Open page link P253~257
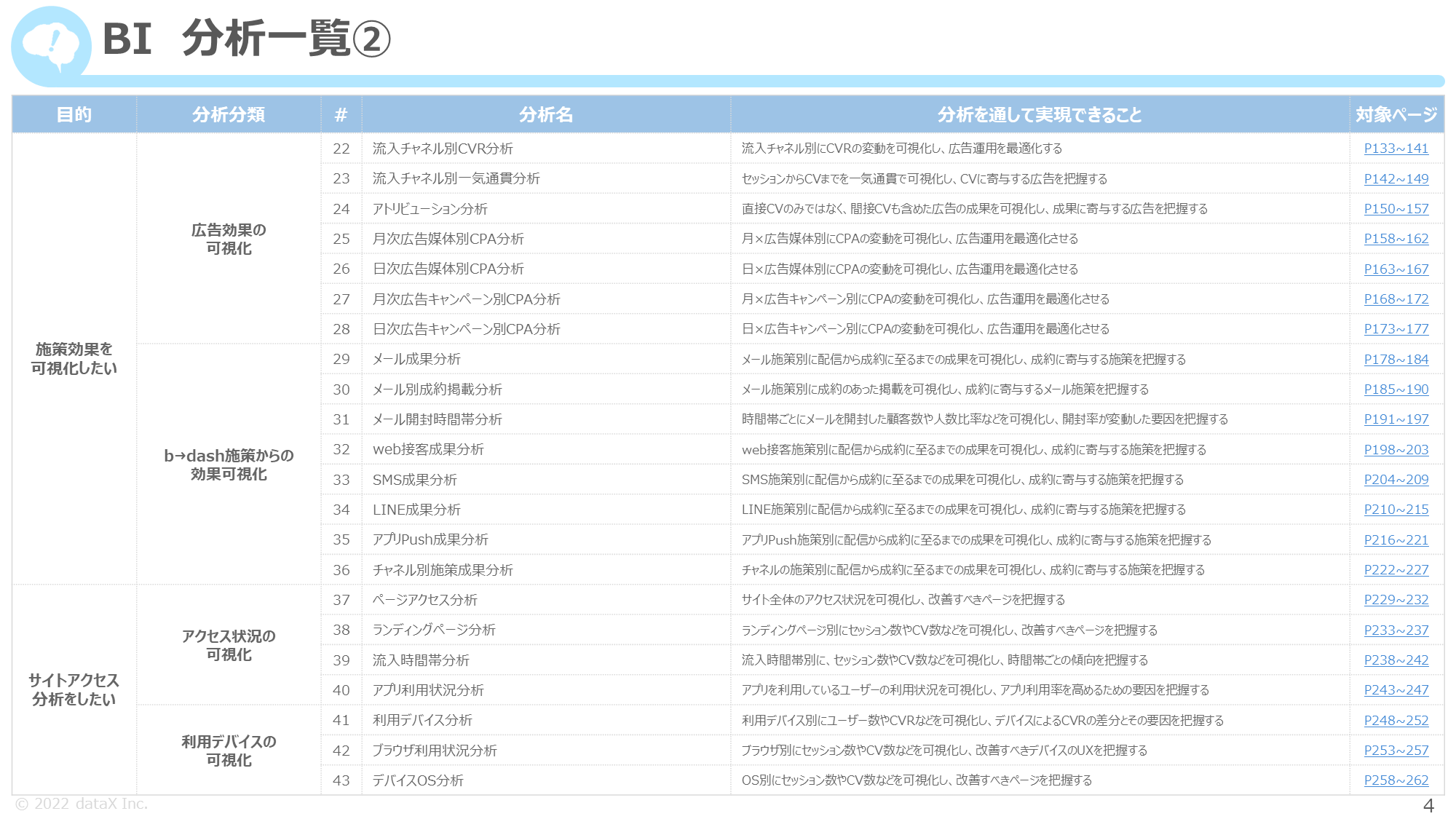 pos(1396,751)
